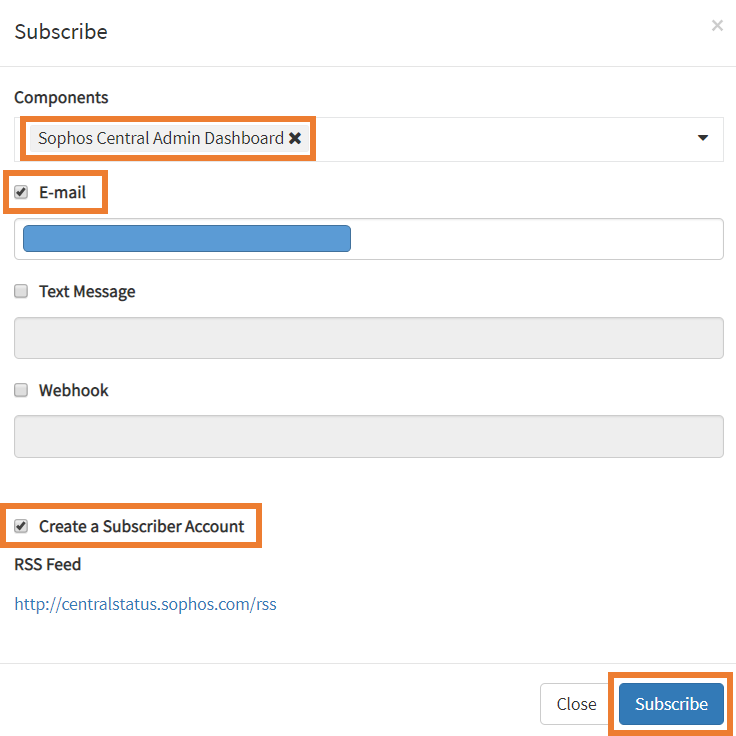Remove the Sophos Central Admin Dashboard tag
Viewport: 736px width, 736px height.
coord(295,139)
